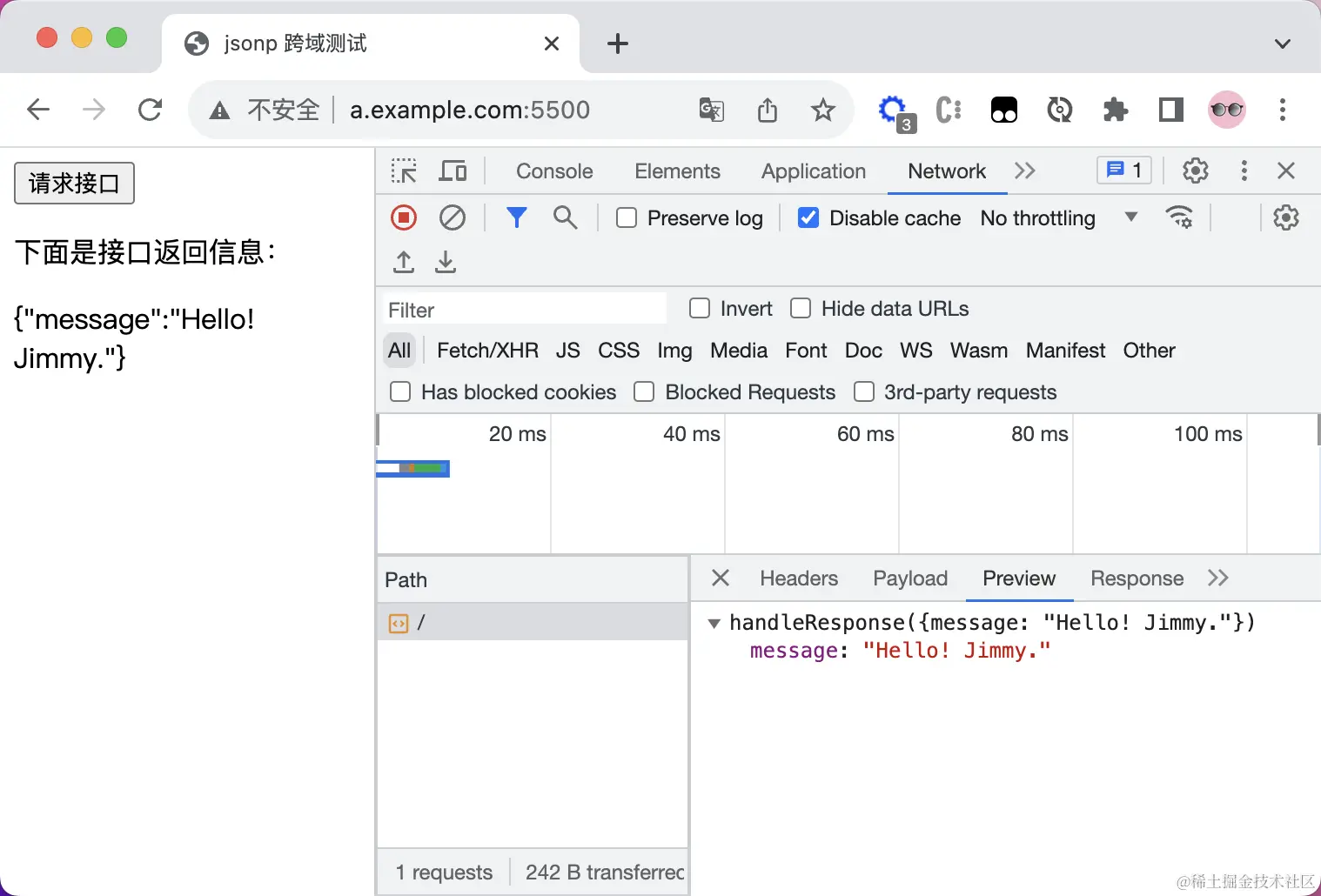The image size is (1321, 896).
Task: Enable Hide data URLs
Action: tap(801, 308)
